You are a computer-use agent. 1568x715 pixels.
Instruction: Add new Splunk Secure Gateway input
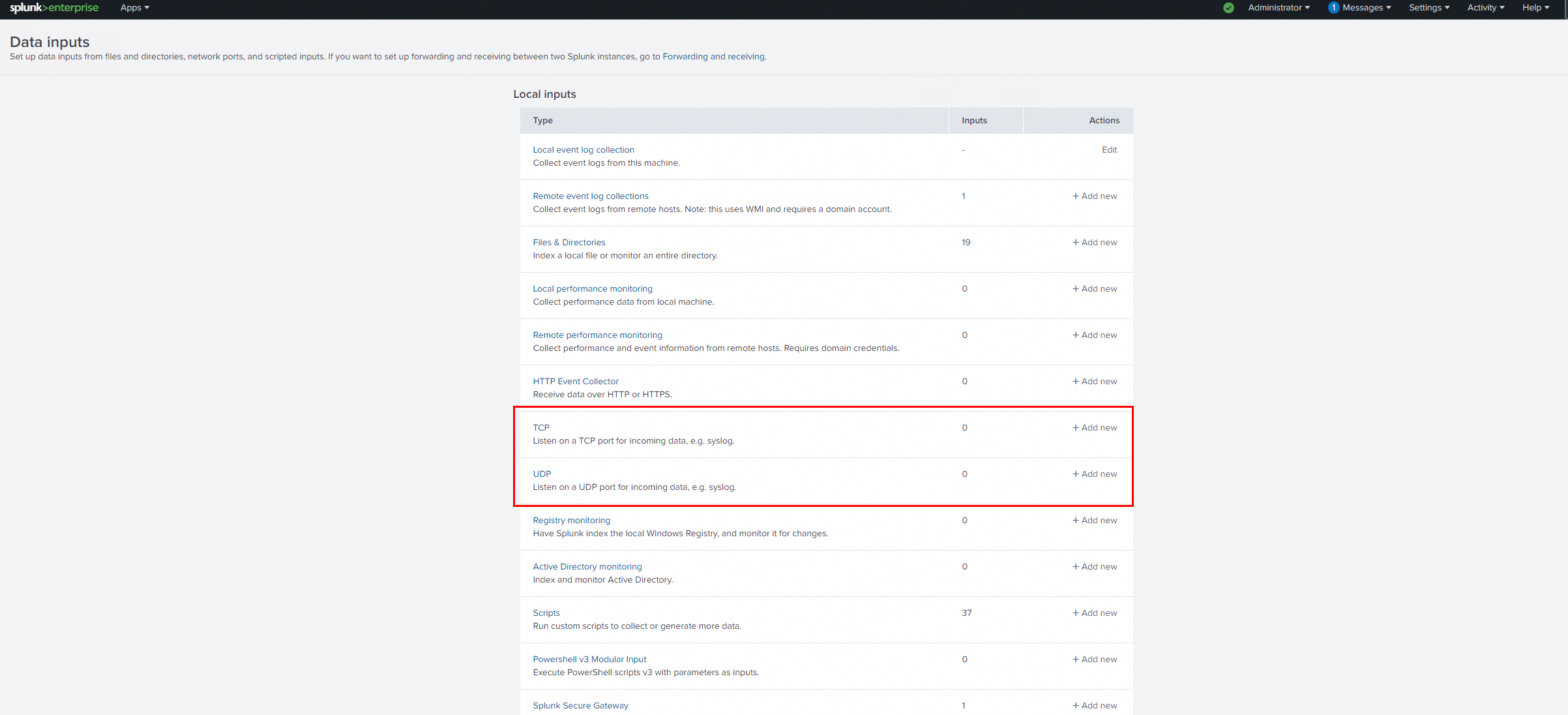(x=1095, y=706)
